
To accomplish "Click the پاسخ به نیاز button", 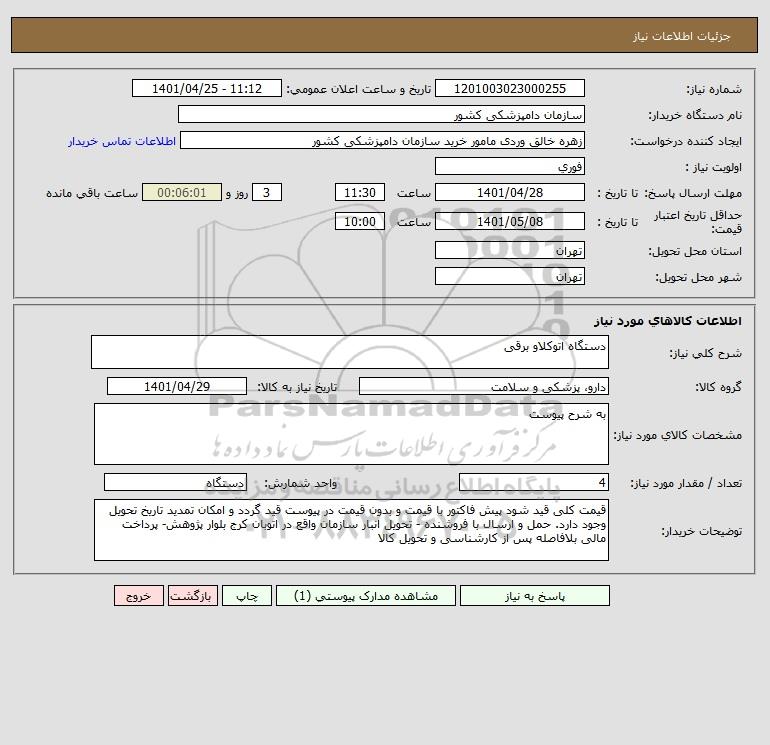I will (x=535, y=596).
